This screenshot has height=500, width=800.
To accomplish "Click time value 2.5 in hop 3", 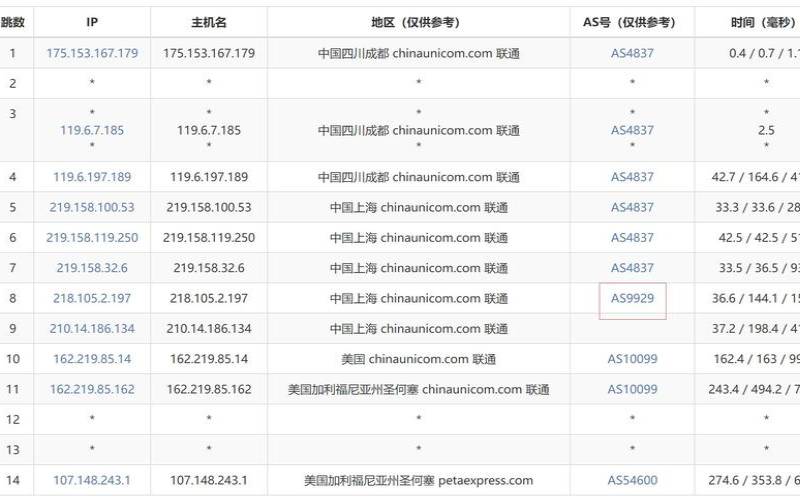I will (x=766, y=130).
